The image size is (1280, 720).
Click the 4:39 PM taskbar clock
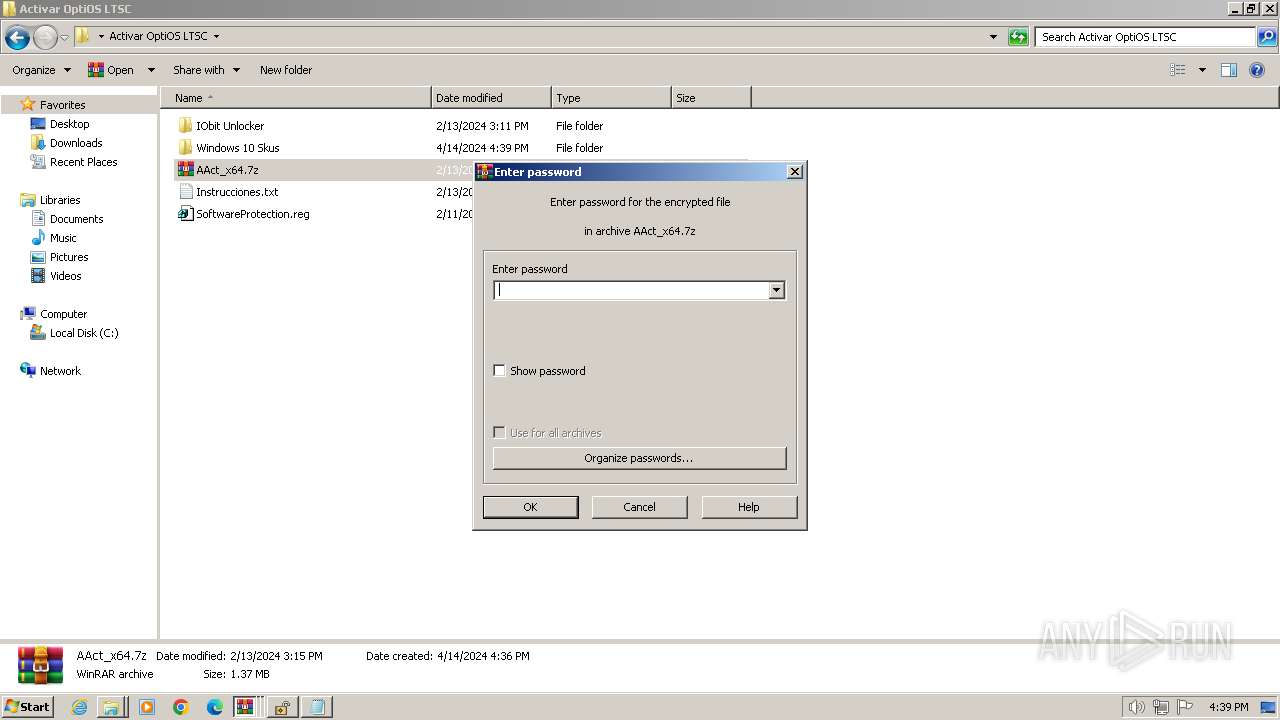pyautogui.click(x=1228, y=707)
